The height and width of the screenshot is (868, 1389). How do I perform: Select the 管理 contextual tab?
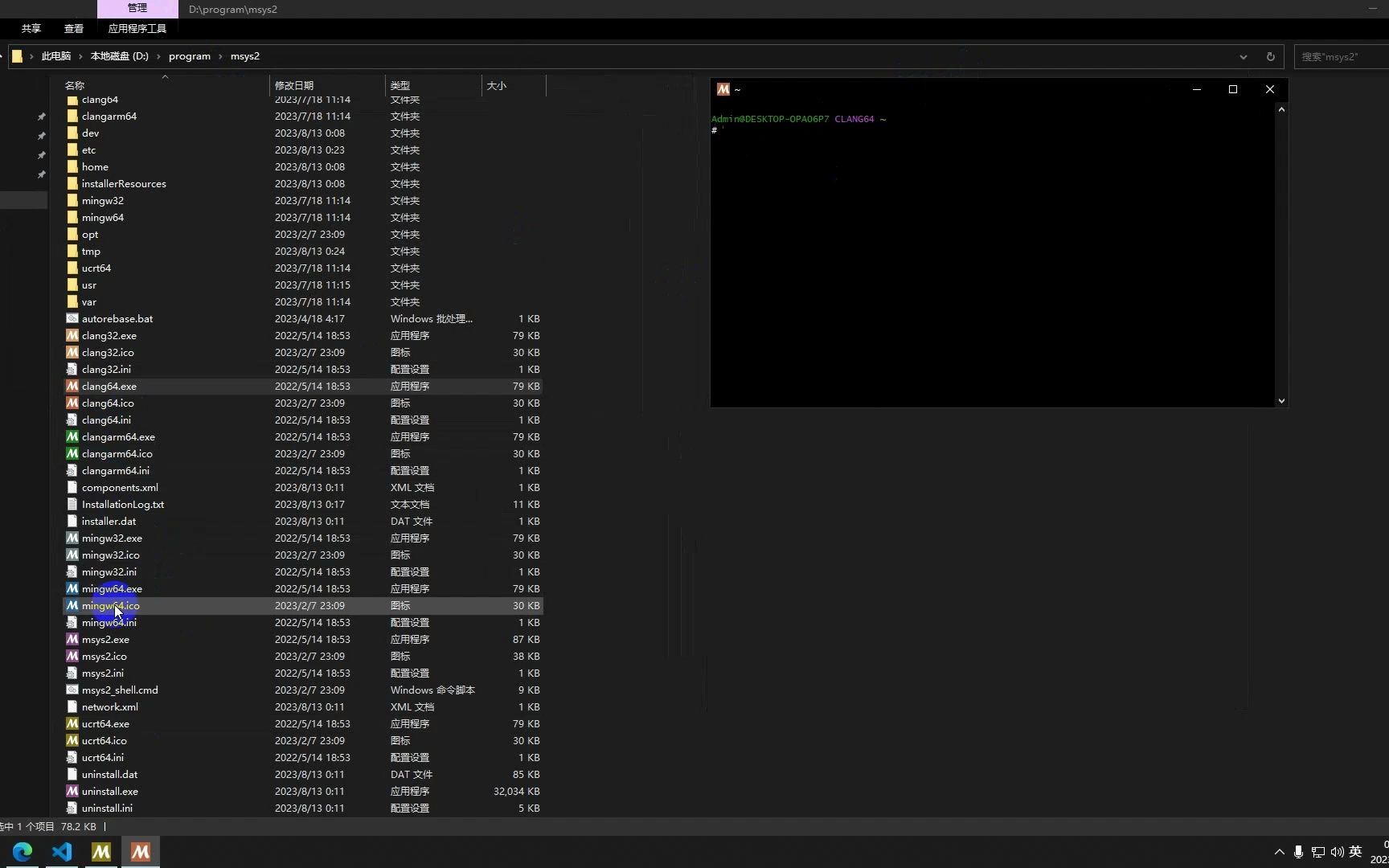click(137, 8)
